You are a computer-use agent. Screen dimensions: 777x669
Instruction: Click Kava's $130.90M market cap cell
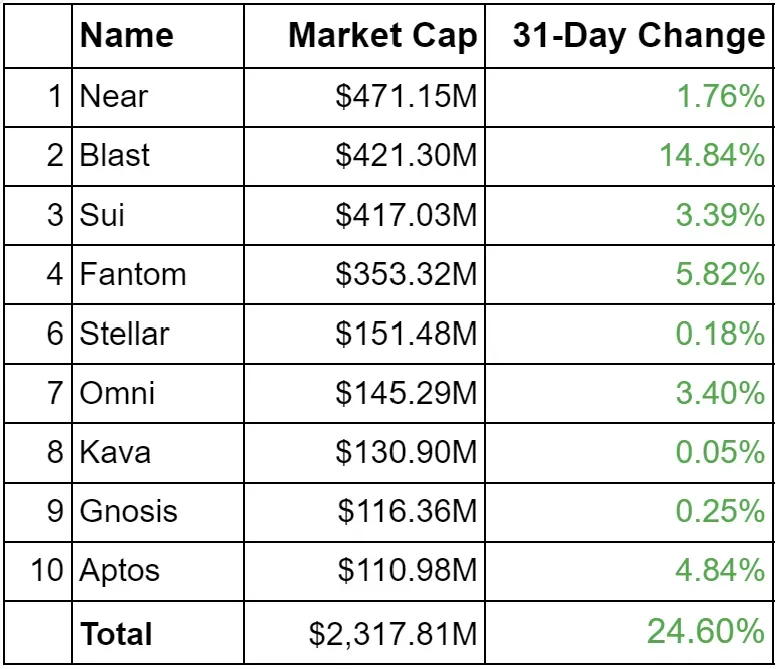tap(406, 452)
